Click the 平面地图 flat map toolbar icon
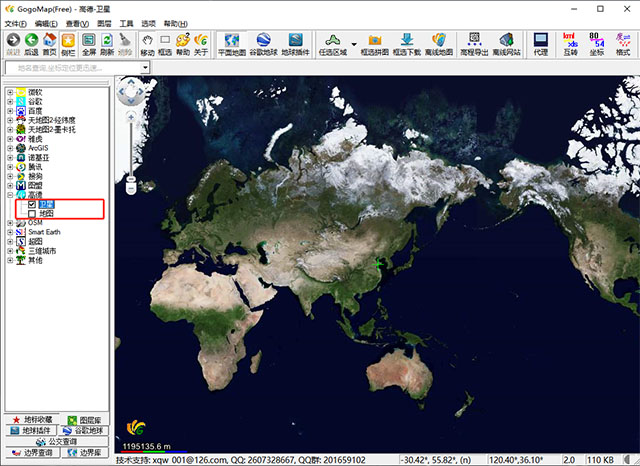 click(232, 43)
